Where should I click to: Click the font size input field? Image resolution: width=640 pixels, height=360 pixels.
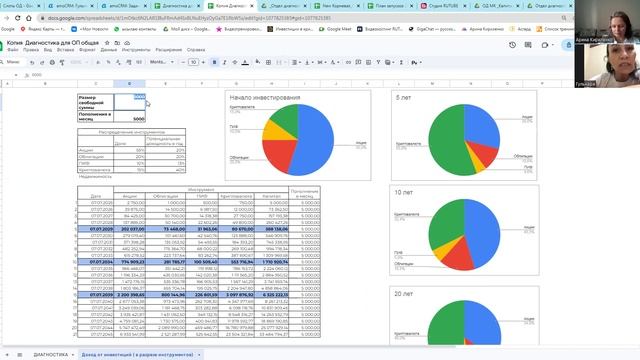(x=193, y=62)
